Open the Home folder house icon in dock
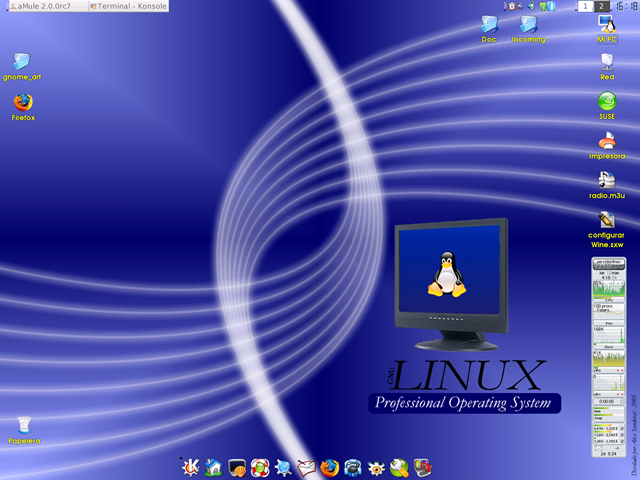This screenshot has width=640, height=480. [213, 467]
